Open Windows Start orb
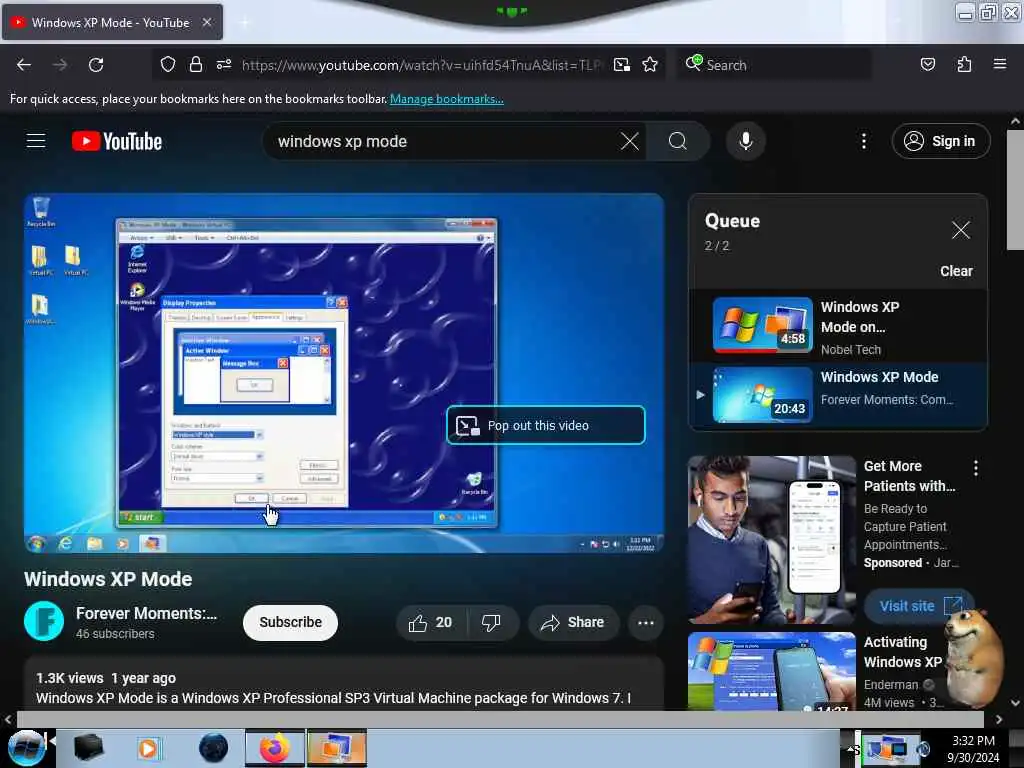 [25, 748]
